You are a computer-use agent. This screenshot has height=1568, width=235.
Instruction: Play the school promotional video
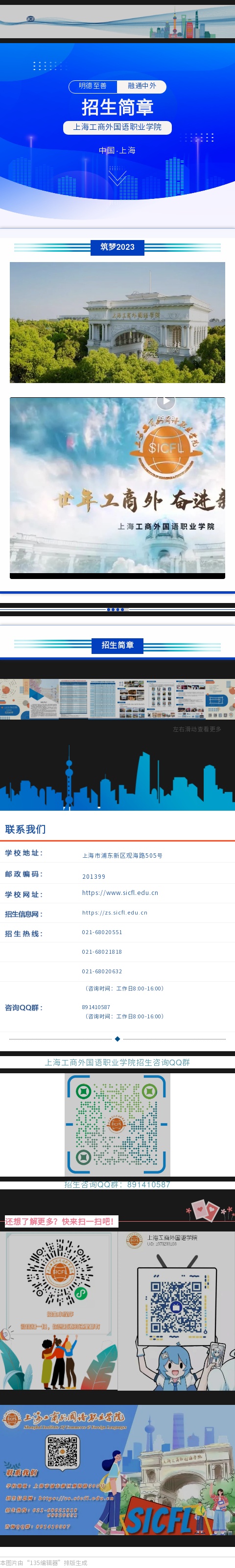(x=165, y=401)
